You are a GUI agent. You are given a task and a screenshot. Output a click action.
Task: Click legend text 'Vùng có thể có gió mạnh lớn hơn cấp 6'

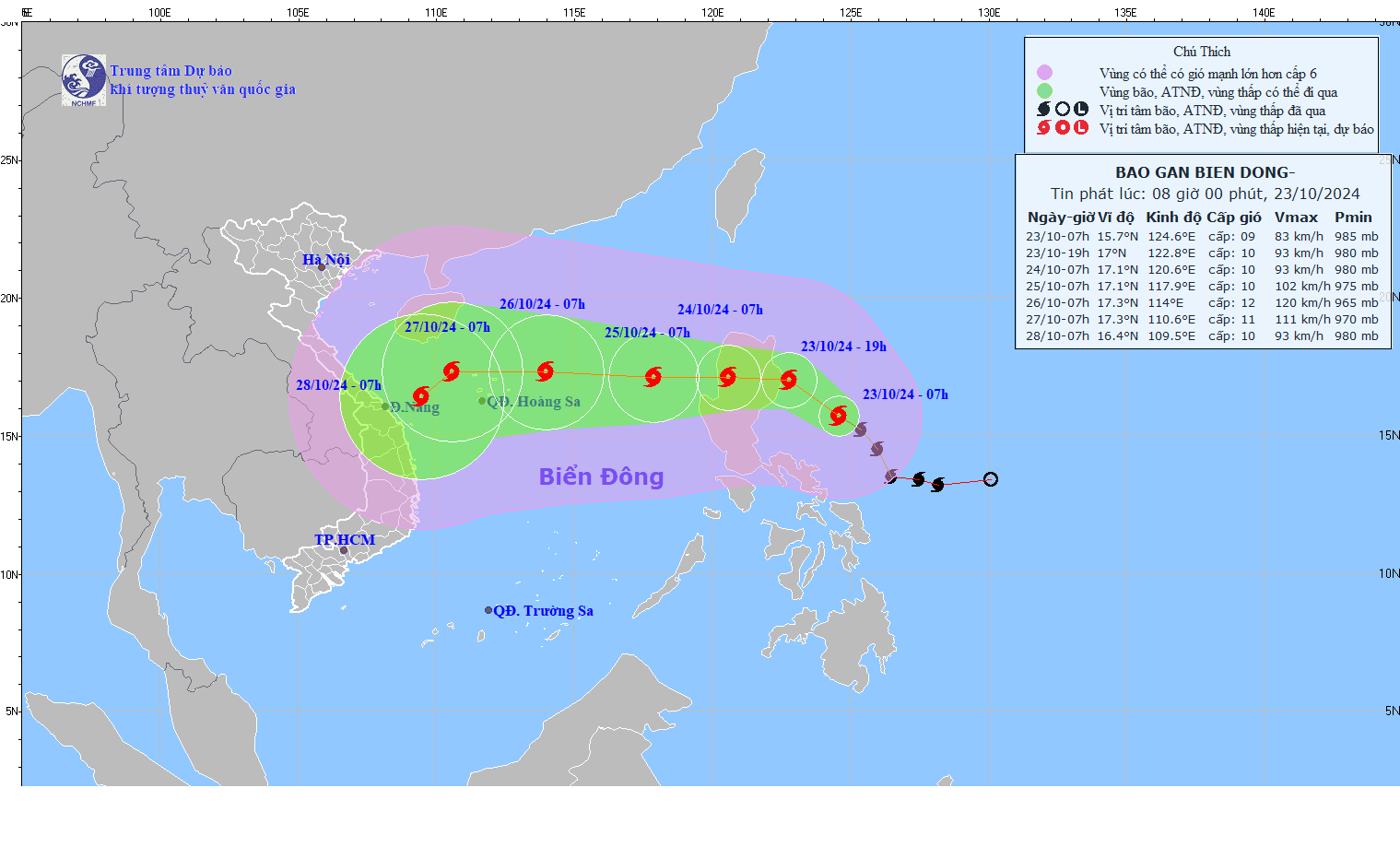click(x=1208, y=74)
